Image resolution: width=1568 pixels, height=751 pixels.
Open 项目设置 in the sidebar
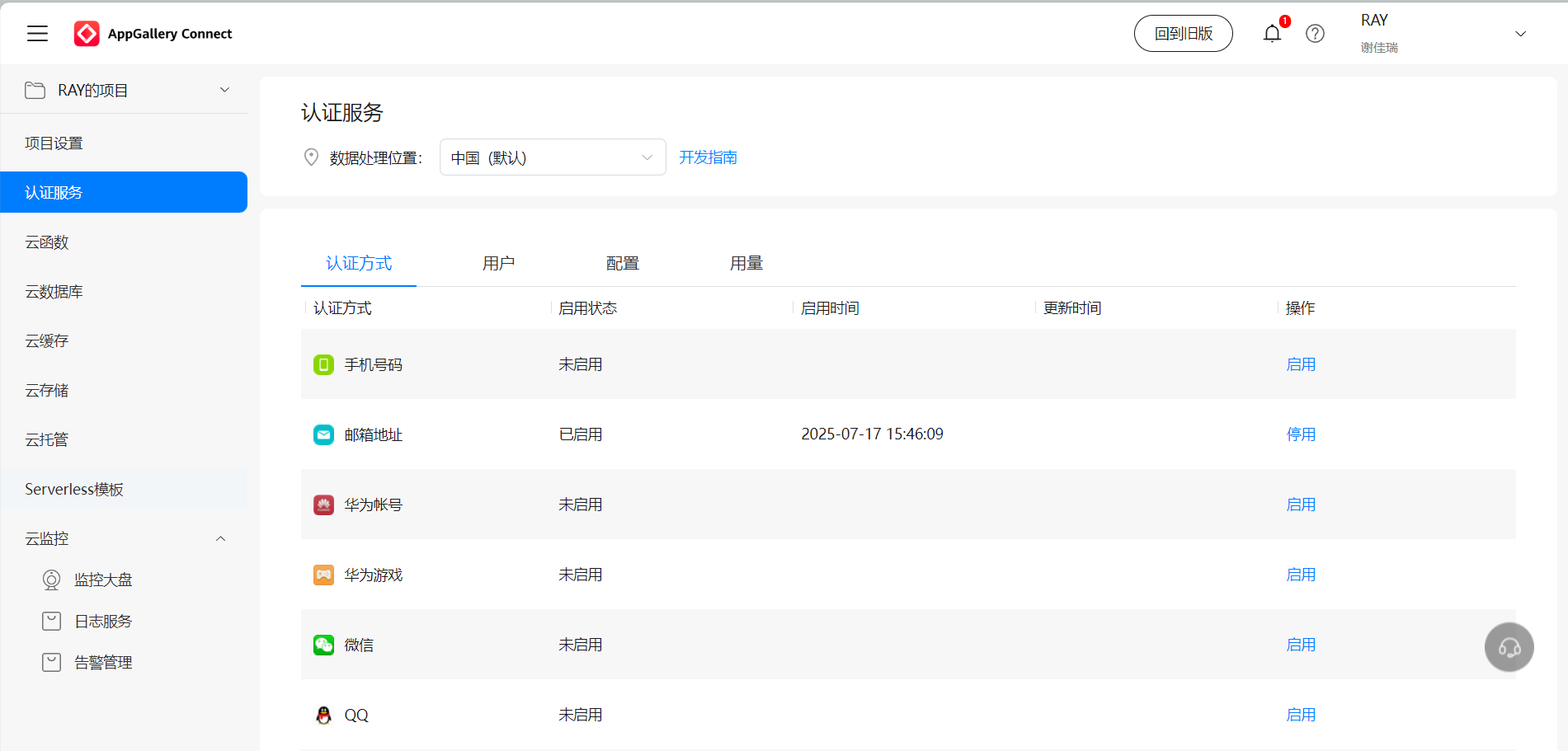[x=124, y=143]
